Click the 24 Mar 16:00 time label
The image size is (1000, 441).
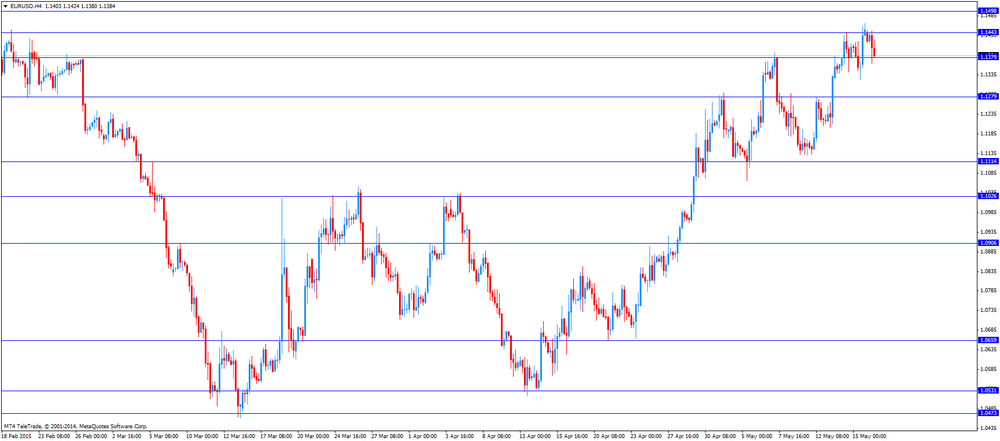[x=351, y=436]
